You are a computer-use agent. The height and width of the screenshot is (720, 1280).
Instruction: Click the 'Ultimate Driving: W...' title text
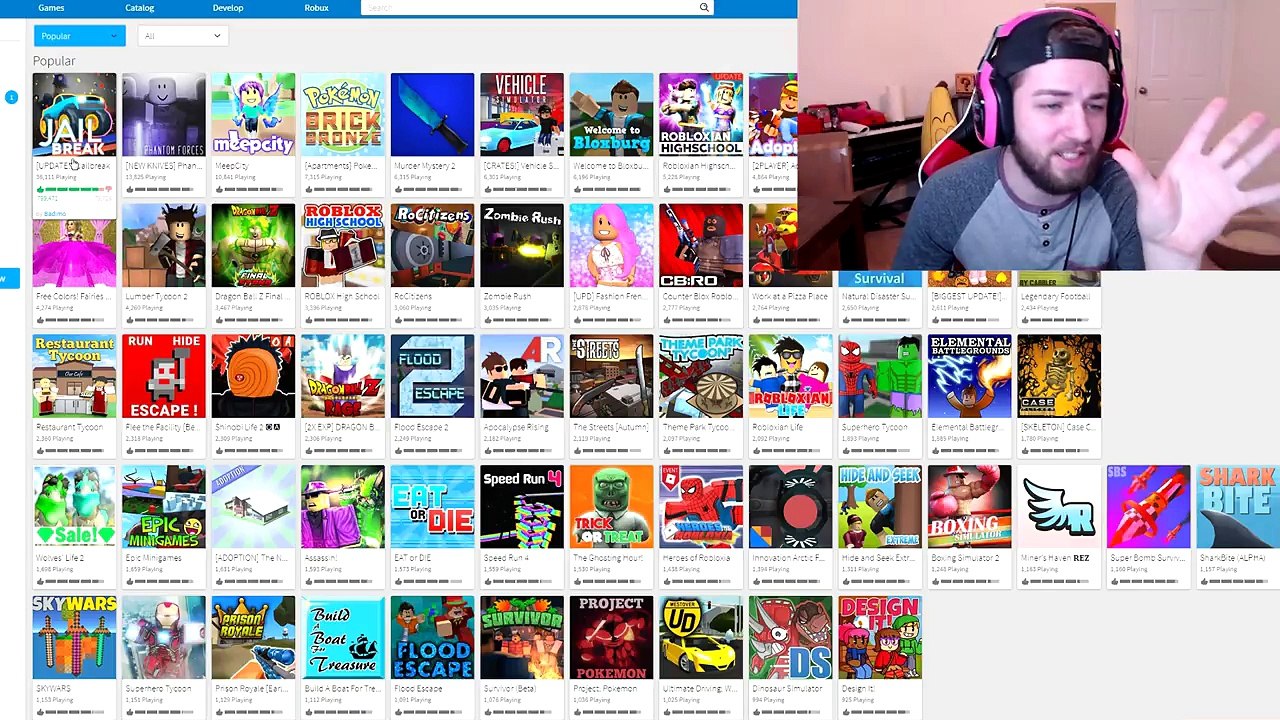[x=700, y=690]
